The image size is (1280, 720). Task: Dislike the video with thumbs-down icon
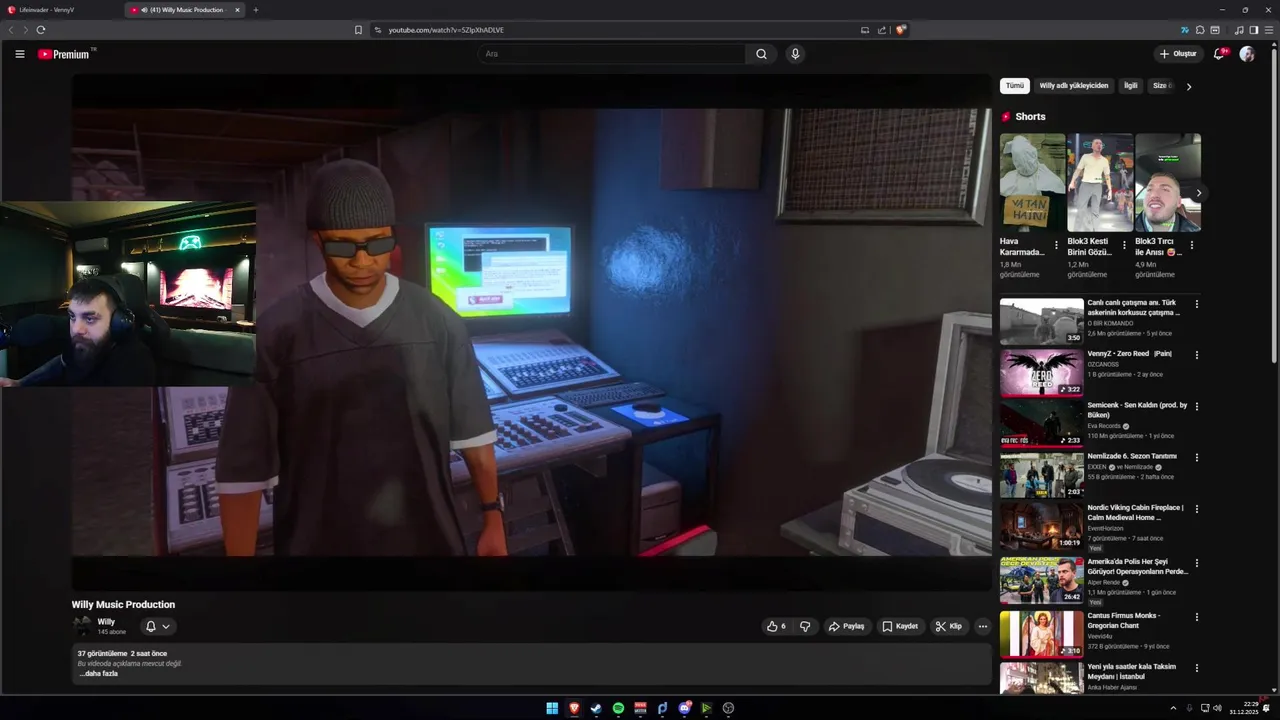pyautogui.click(x=805, y=626)
